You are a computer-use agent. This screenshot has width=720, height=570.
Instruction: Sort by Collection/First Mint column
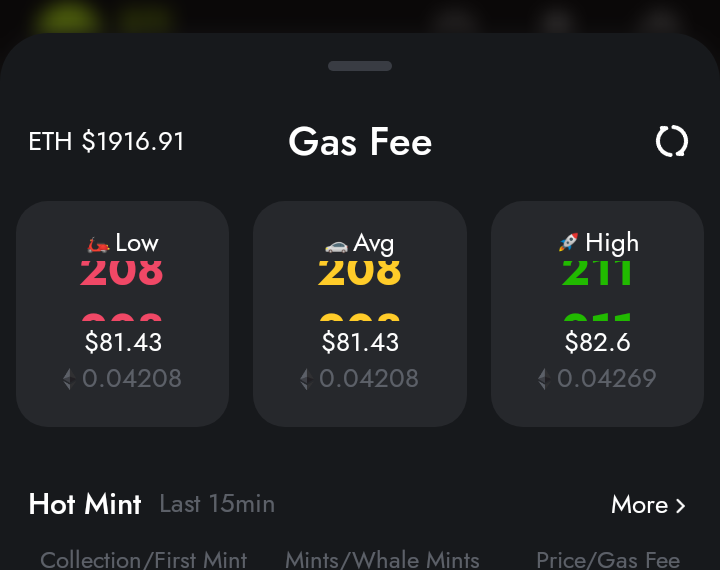pyautogui.click(x=144, y=560)
